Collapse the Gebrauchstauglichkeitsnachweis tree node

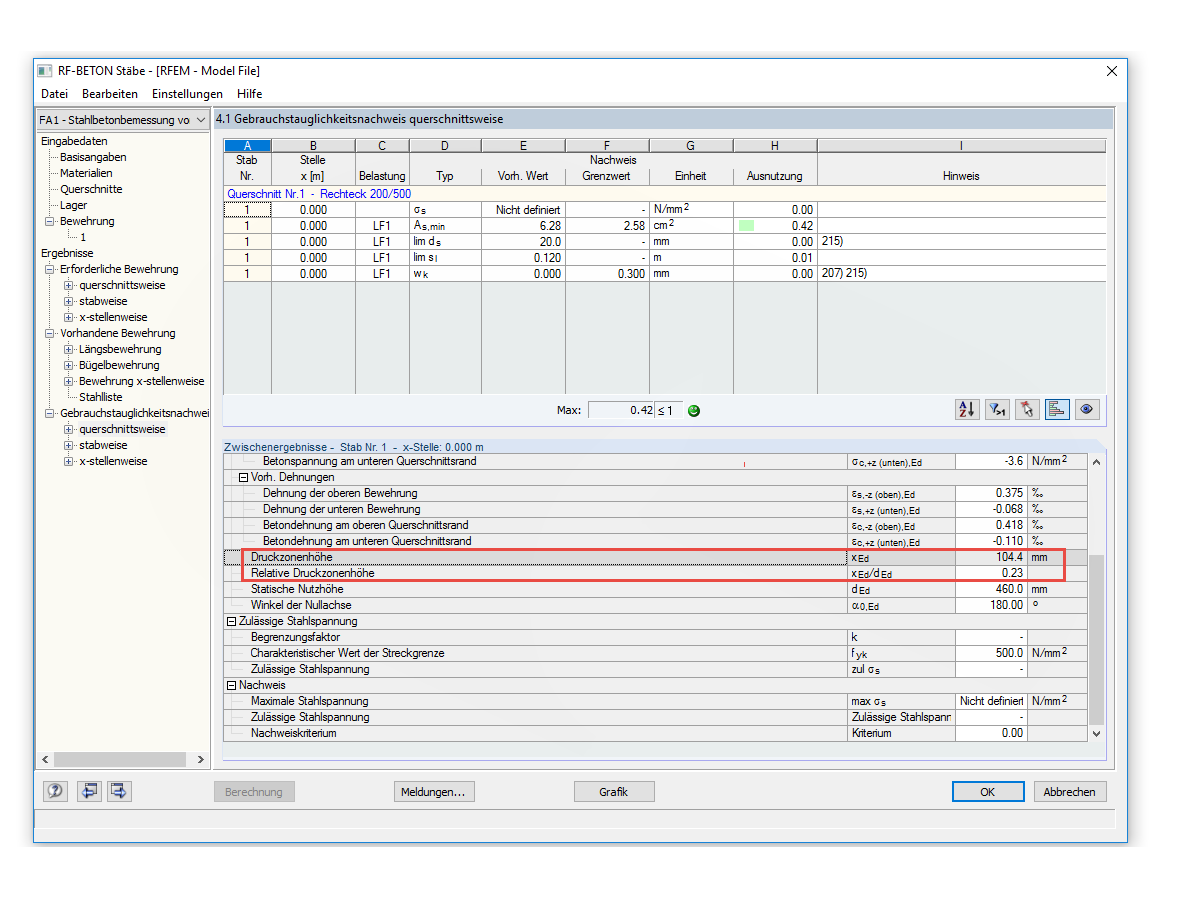pyautogui.click(x=50, y=413)
